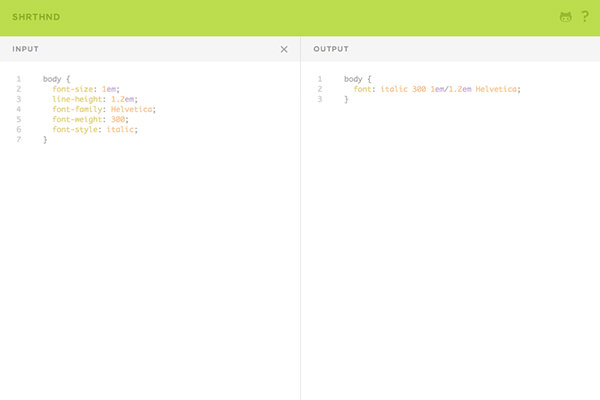600x400 pixels.
Task: Click the SHRTHND logo
Action: 36,17
